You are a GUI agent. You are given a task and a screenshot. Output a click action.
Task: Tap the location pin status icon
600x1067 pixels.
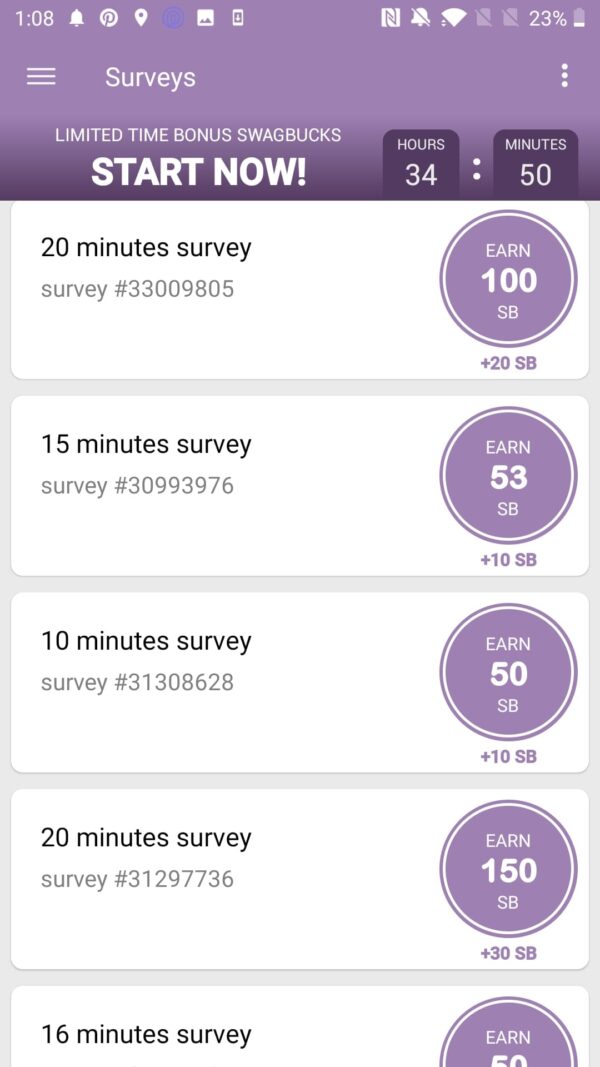point(141,18)
